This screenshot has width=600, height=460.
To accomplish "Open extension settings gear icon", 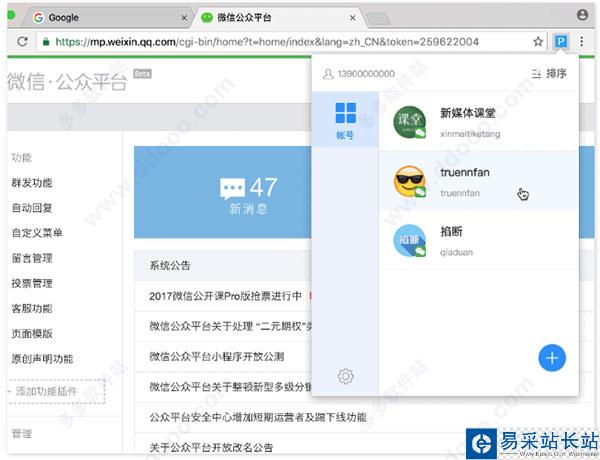I will pos(345,376).
